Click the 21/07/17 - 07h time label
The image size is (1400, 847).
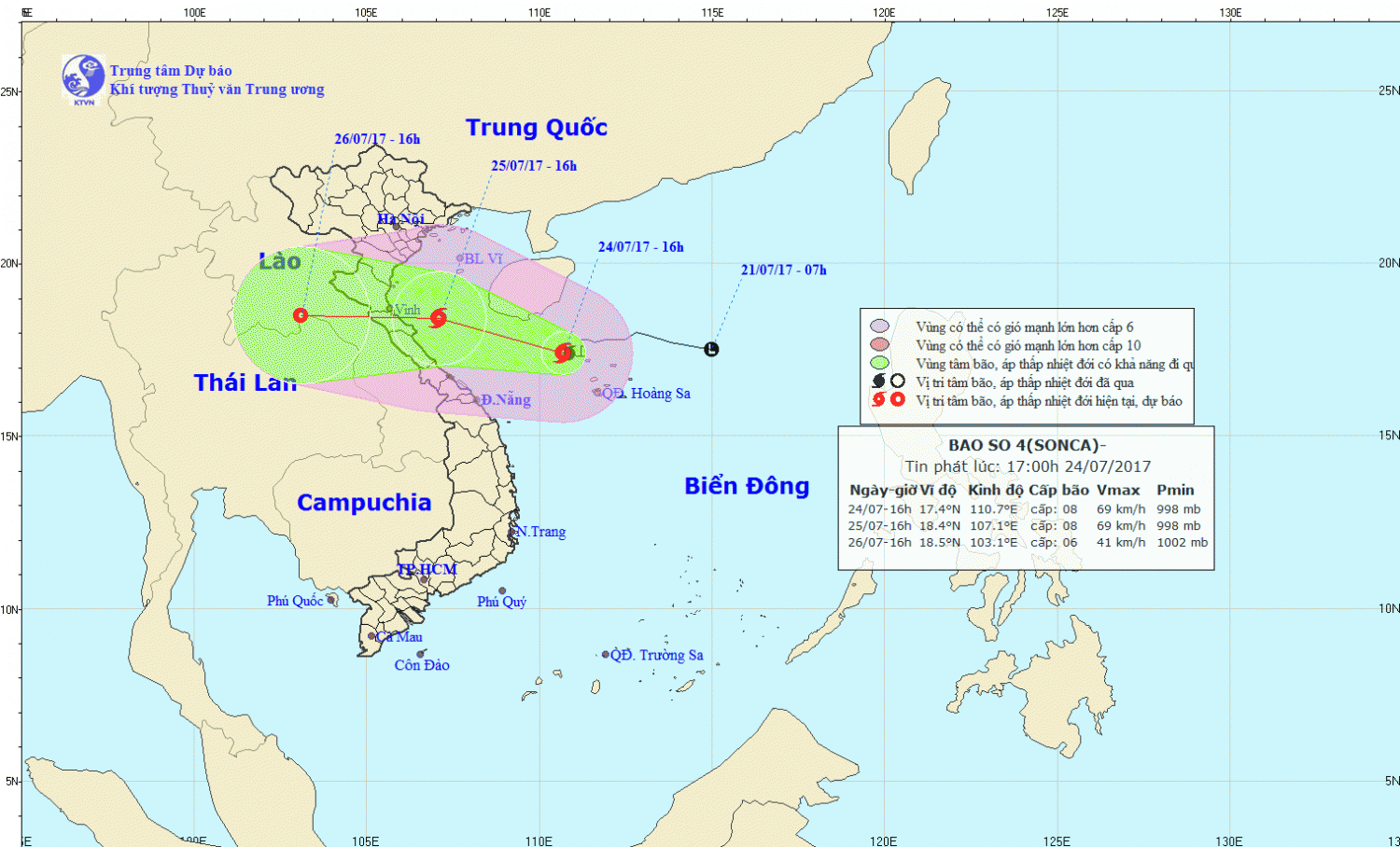tap(783, 270)
